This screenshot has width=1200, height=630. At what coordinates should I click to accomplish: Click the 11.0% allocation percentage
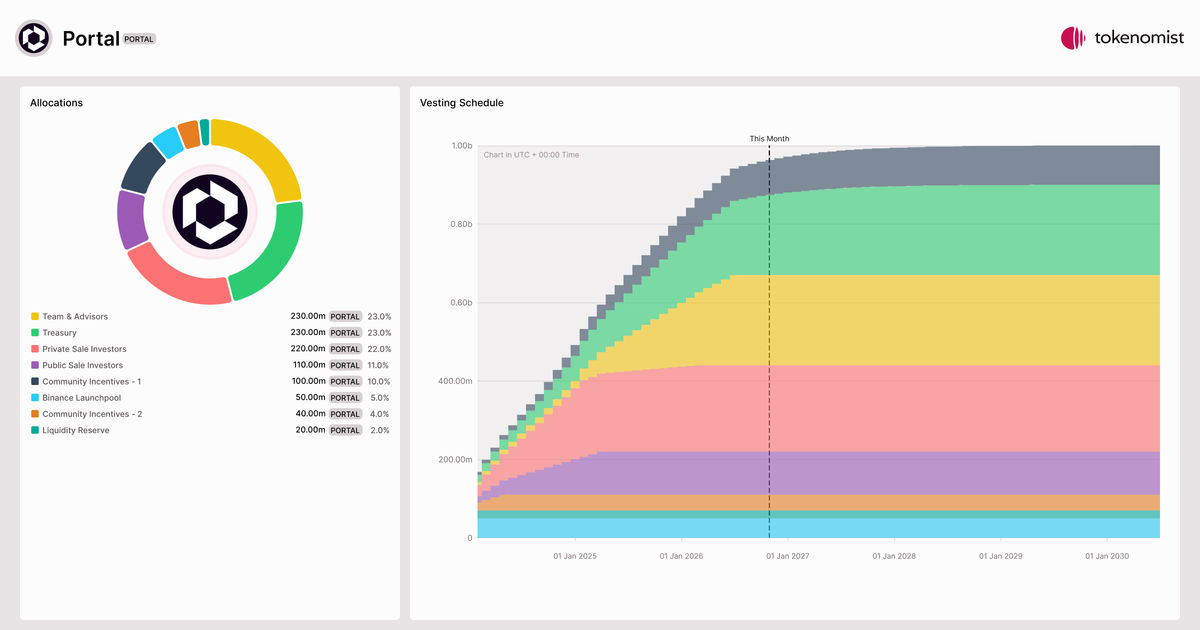[379, 365]
